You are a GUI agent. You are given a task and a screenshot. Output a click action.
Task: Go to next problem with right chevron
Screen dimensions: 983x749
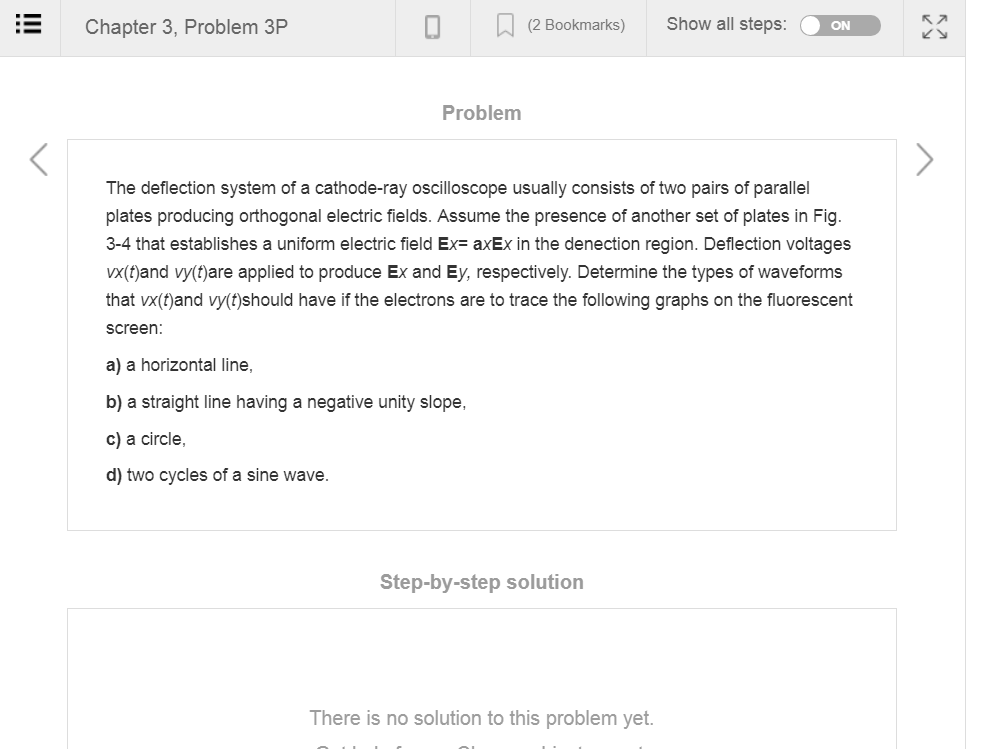pyautogui.click(x=925, y=159)
